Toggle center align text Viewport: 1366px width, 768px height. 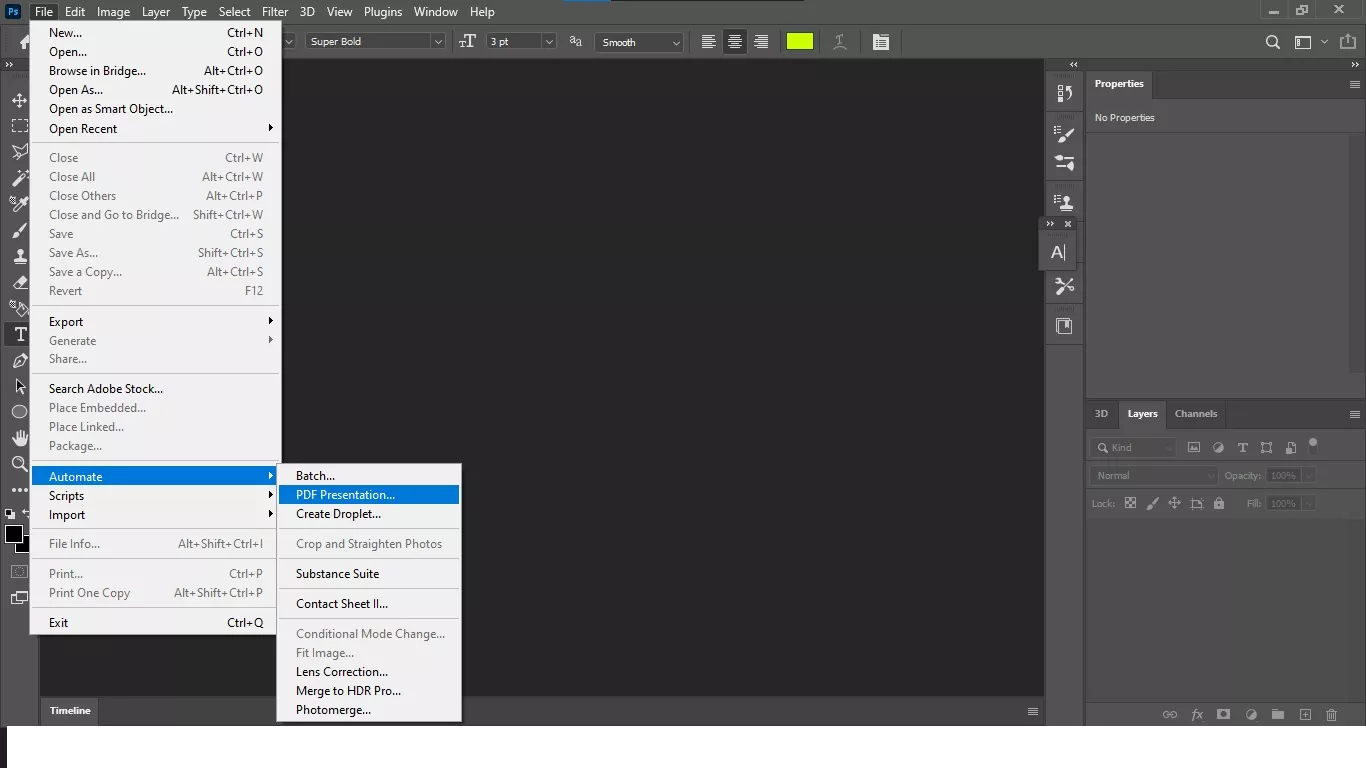coord(735,42)
